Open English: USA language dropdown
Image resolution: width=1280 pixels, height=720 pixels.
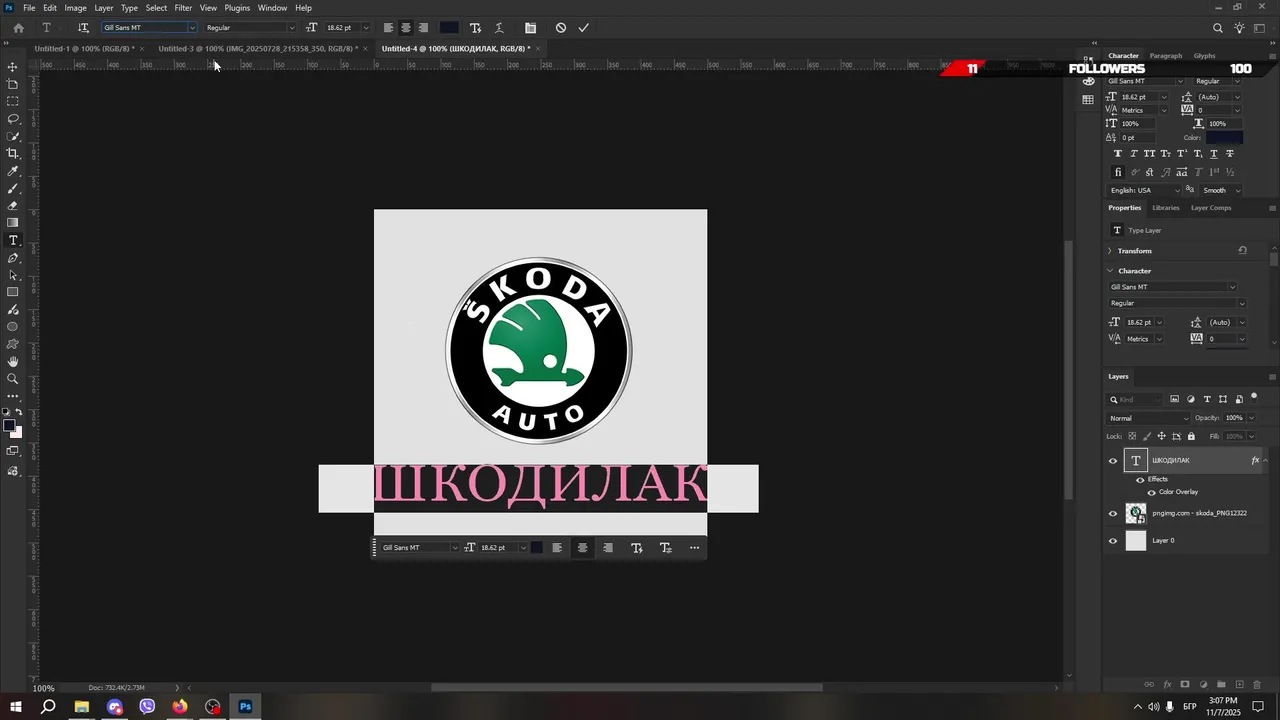click(1144, 190)
